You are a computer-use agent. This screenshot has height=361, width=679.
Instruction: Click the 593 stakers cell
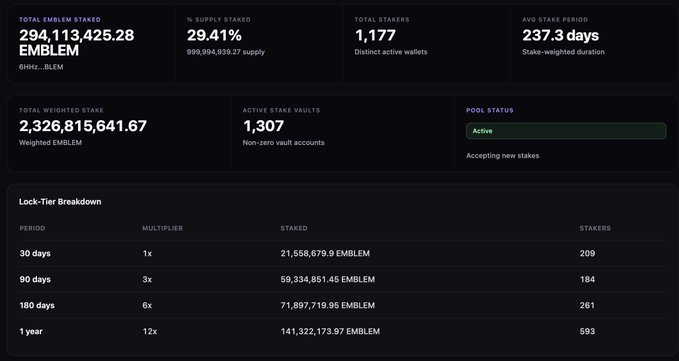pos(587,331)
